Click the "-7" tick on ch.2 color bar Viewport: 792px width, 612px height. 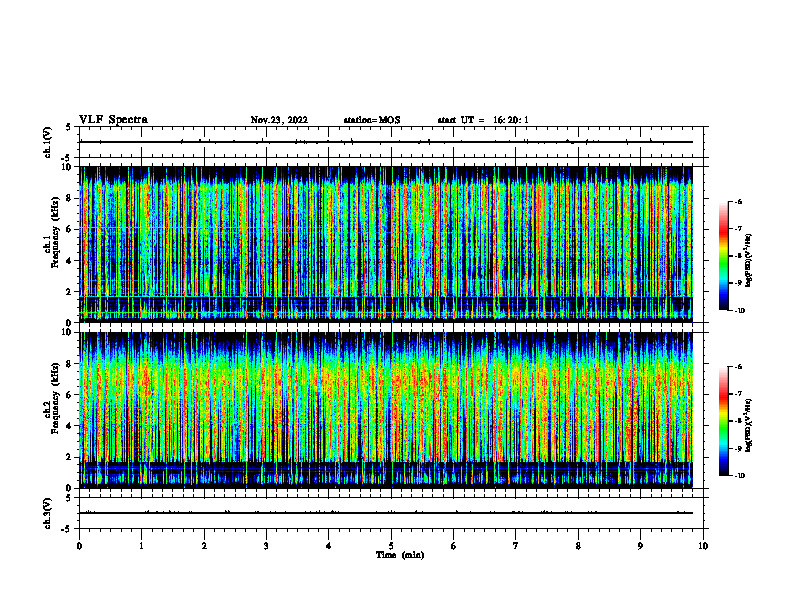pos(738,394)
